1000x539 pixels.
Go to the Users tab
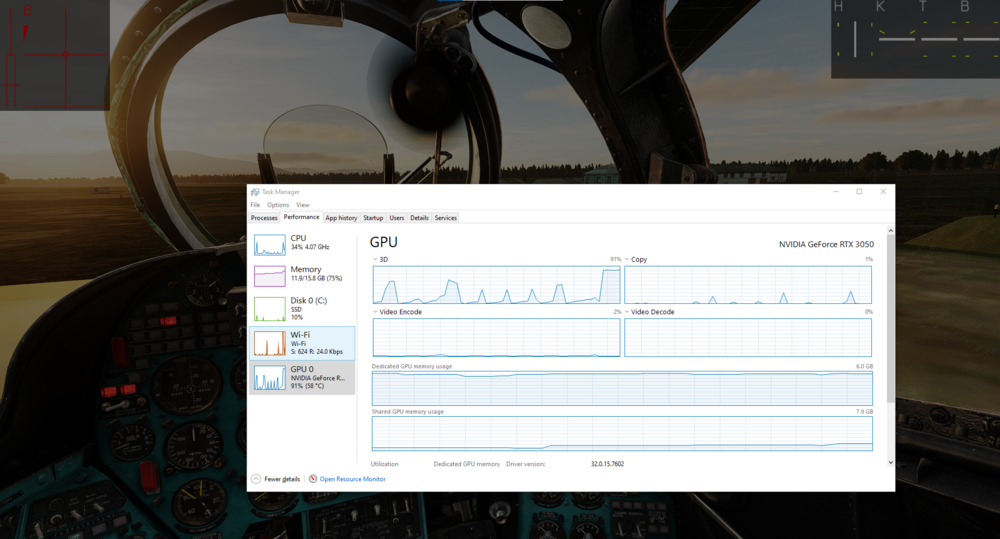click(397, 218)
